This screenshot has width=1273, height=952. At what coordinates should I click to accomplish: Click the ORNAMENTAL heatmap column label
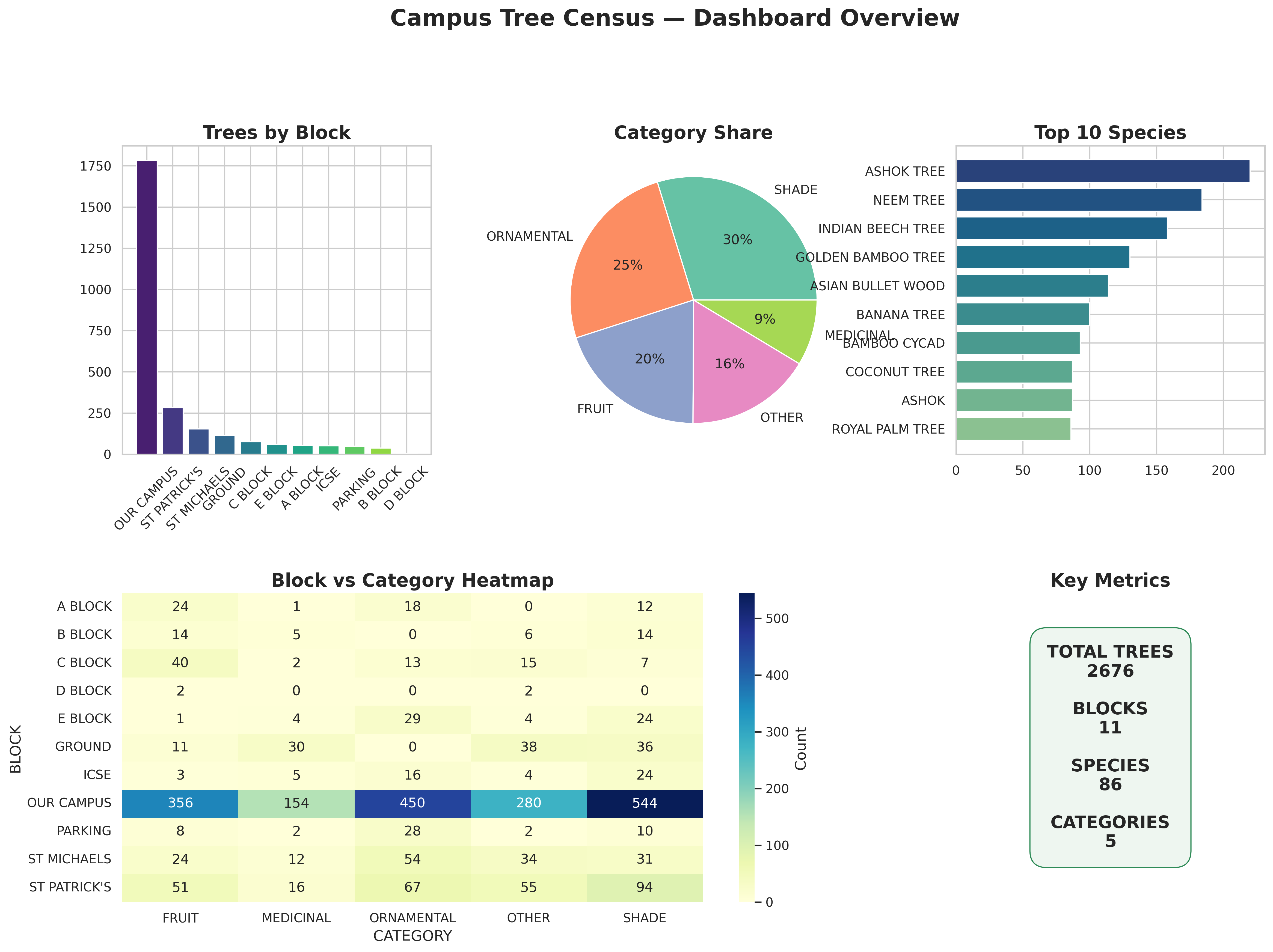click(x=413, y=918)
